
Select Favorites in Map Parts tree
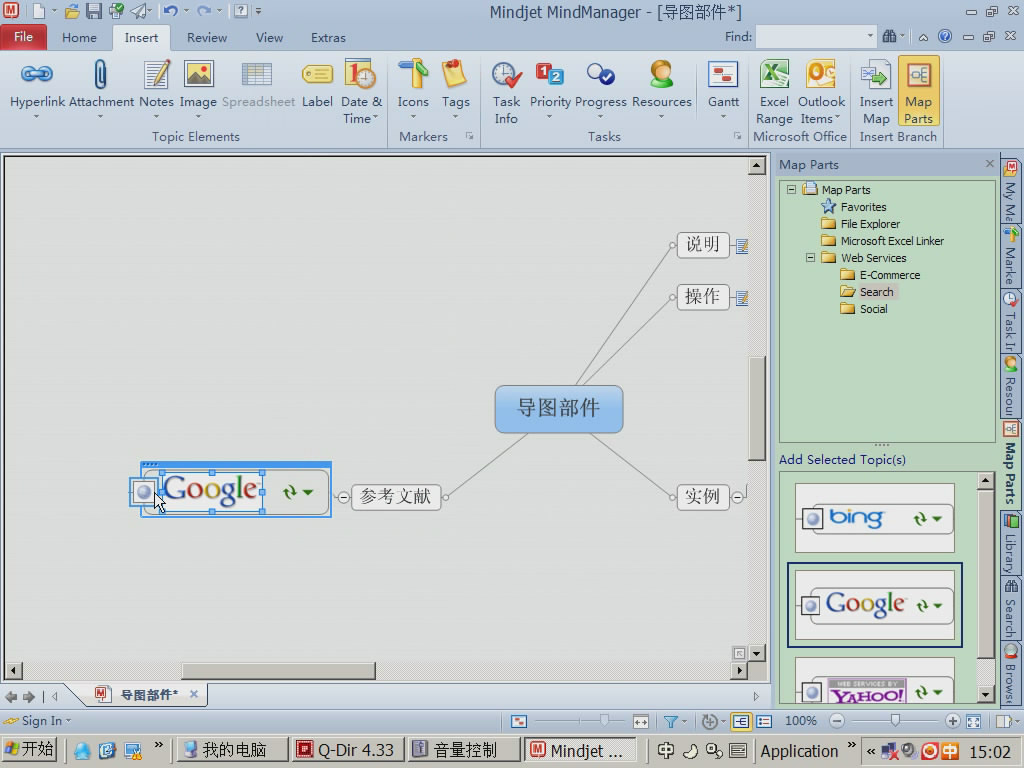coord(863,206)
